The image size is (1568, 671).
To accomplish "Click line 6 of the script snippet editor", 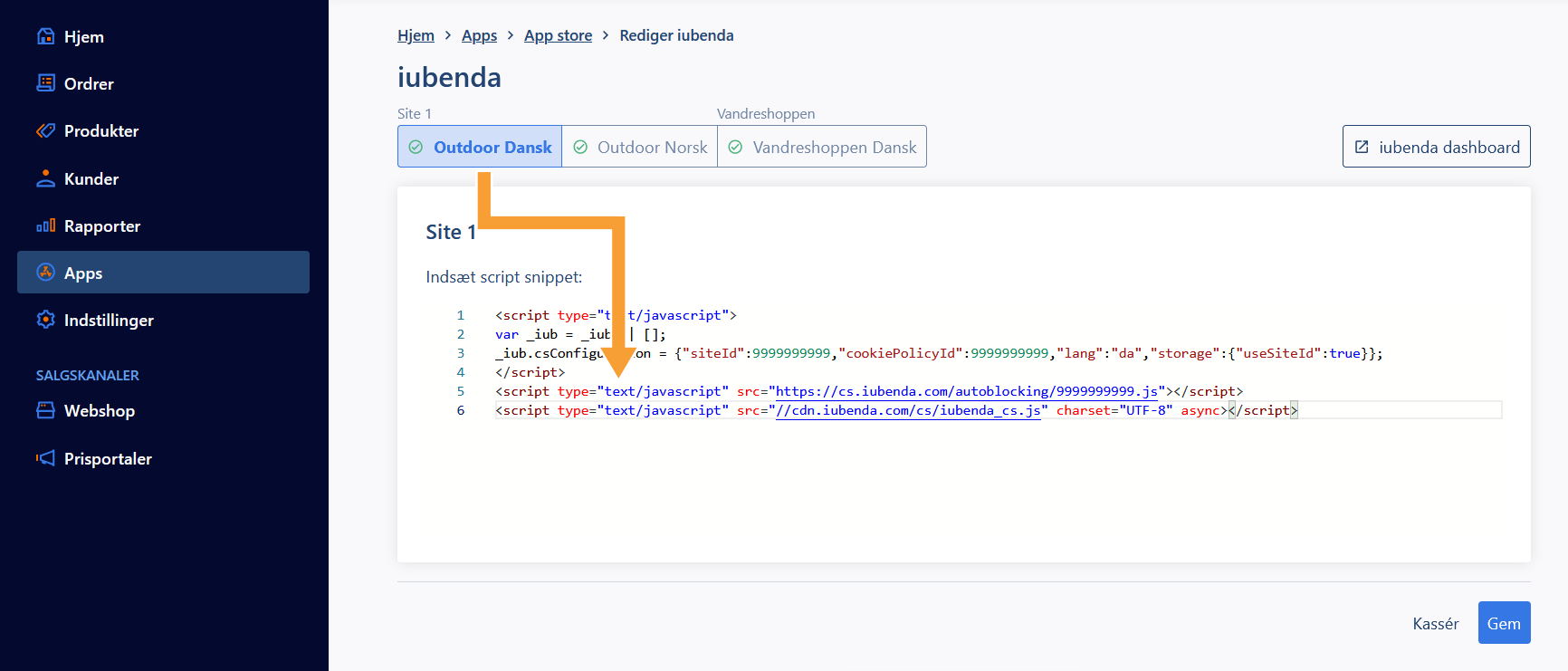I will tap(905, 410).
